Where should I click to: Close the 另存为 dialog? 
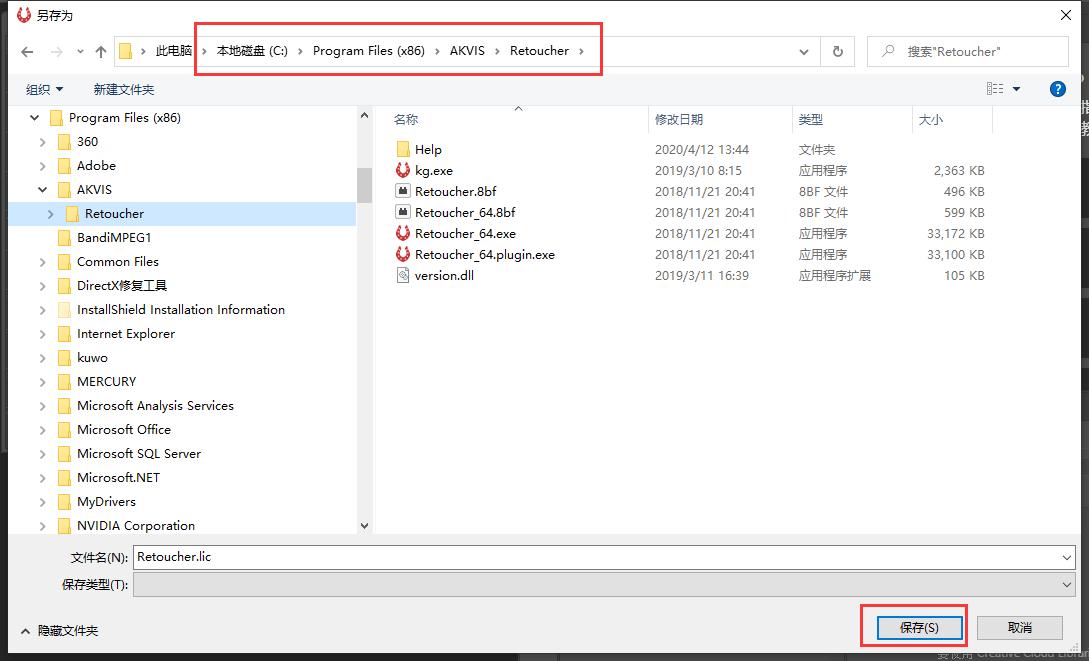(1065, 15)
